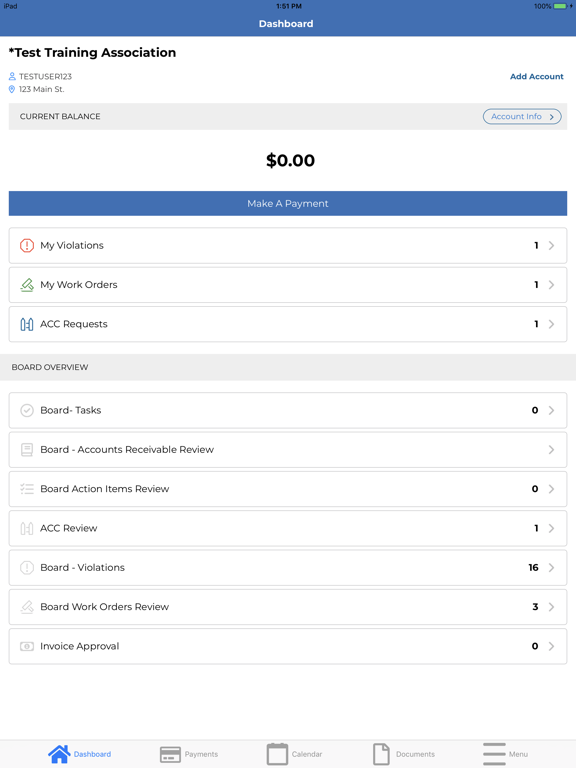
Task: Expand Board Action Items Review chevron
Action: click(x=552, y=489)
